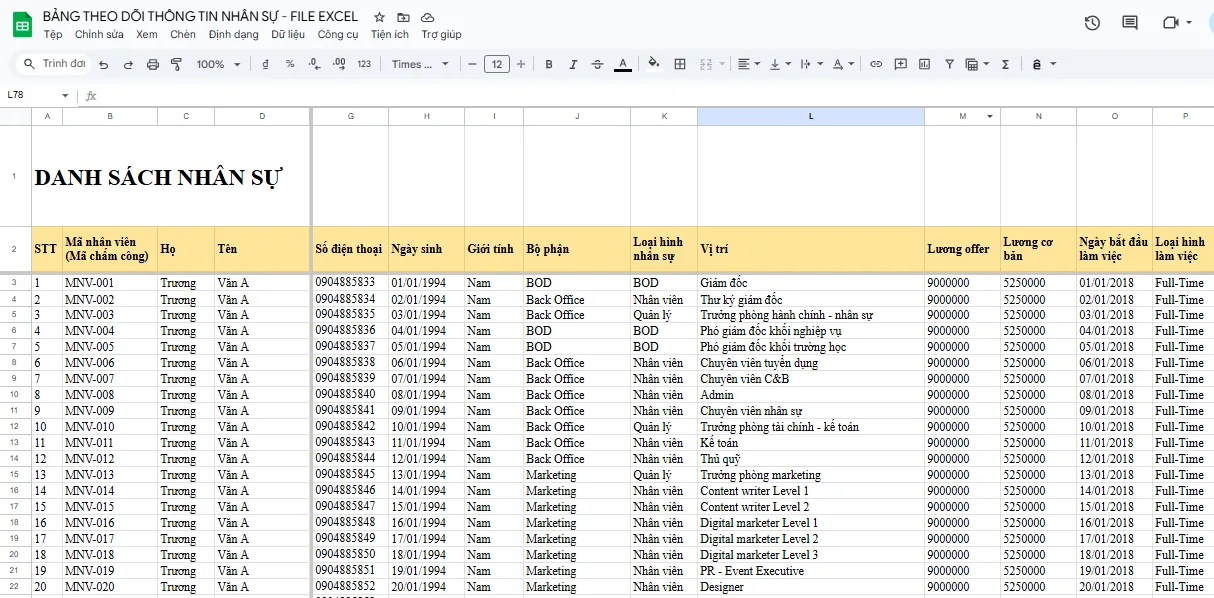Open the filter views dropdown

coord(977,64)
